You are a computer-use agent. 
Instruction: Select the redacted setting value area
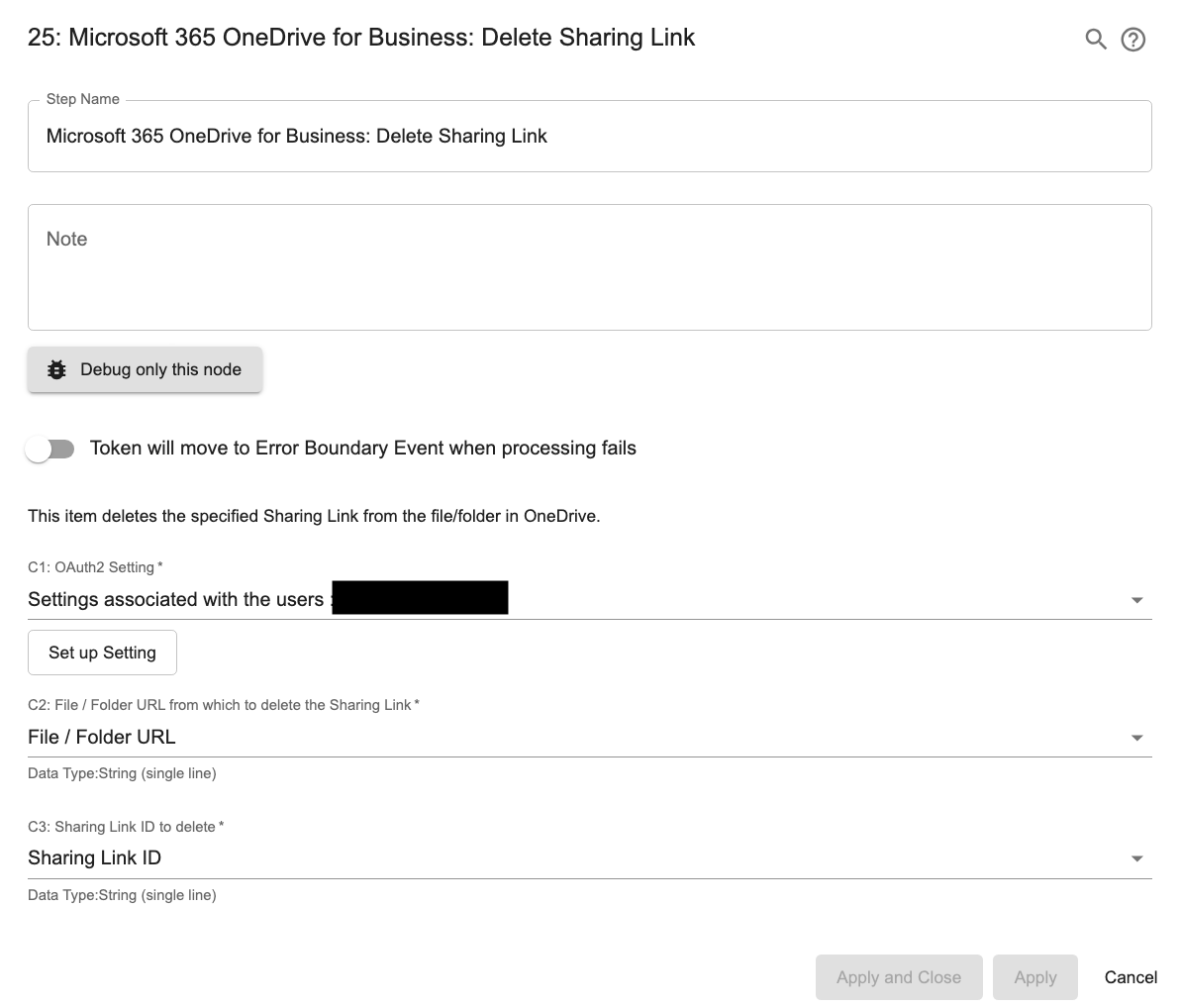click(x=420, y=597)
